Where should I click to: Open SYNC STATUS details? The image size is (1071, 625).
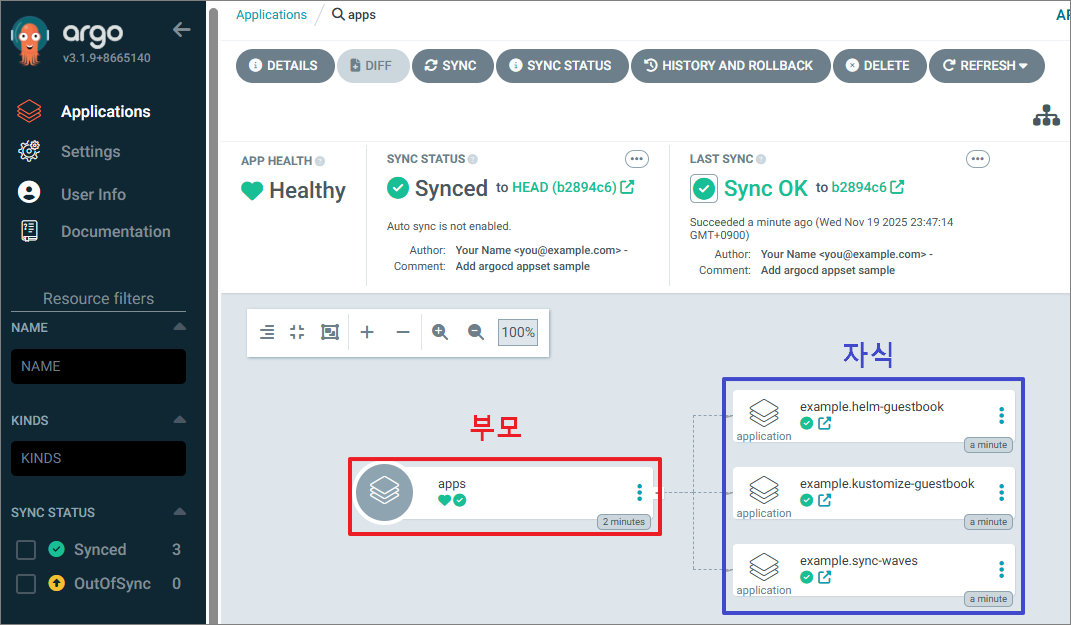click(x=561, y=66)
